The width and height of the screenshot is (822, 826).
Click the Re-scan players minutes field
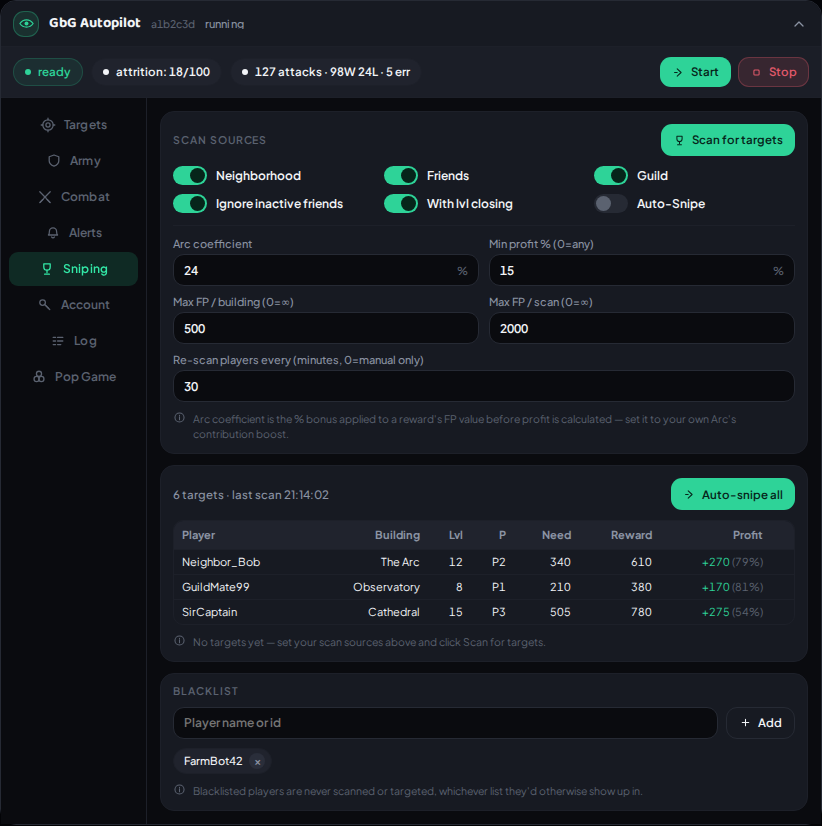point(483,386)
